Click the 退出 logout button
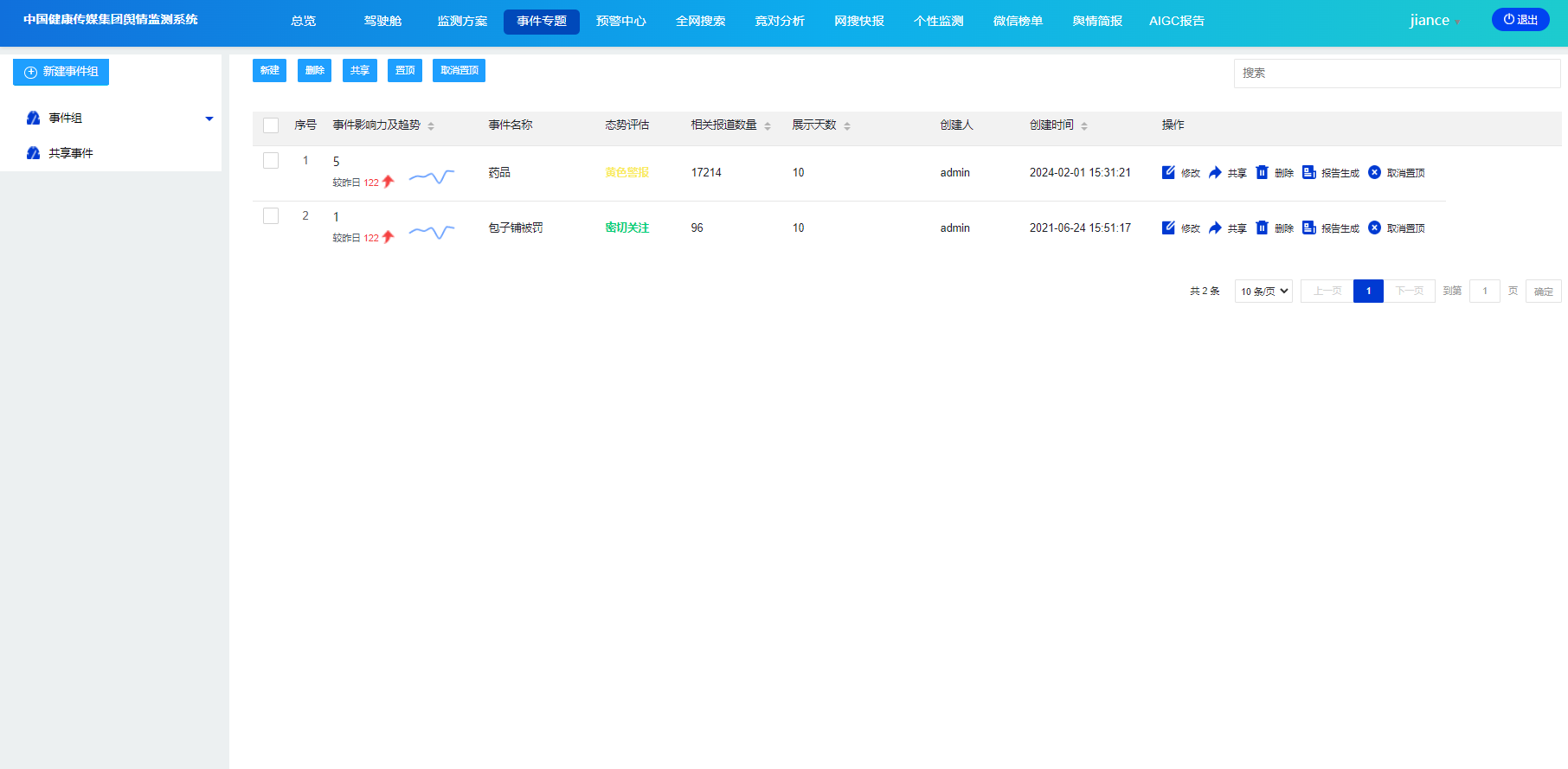Viewport: 1568px width, 769px height. click(1520, 20)
